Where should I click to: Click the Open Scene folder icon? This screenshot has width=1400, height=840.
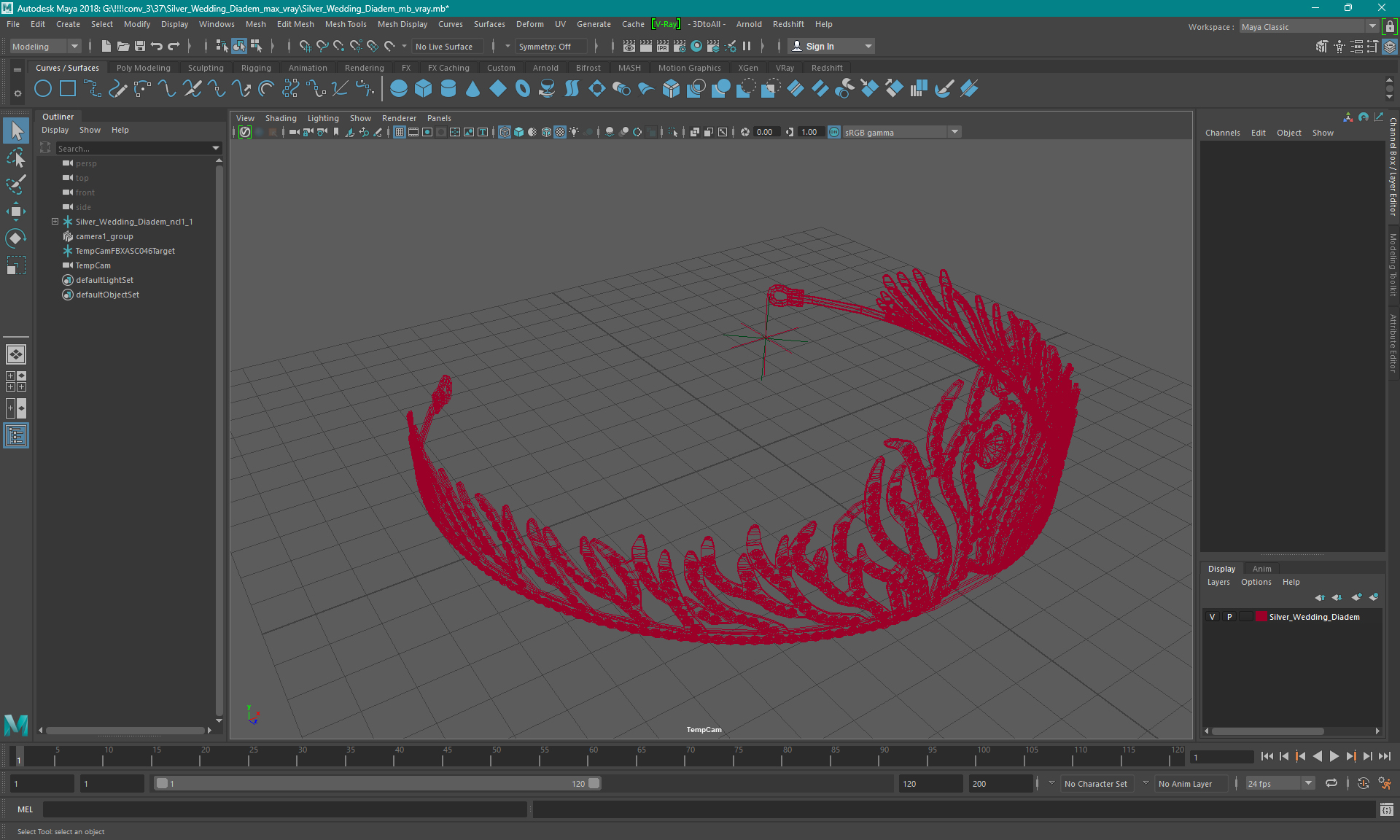click(123, 46)
